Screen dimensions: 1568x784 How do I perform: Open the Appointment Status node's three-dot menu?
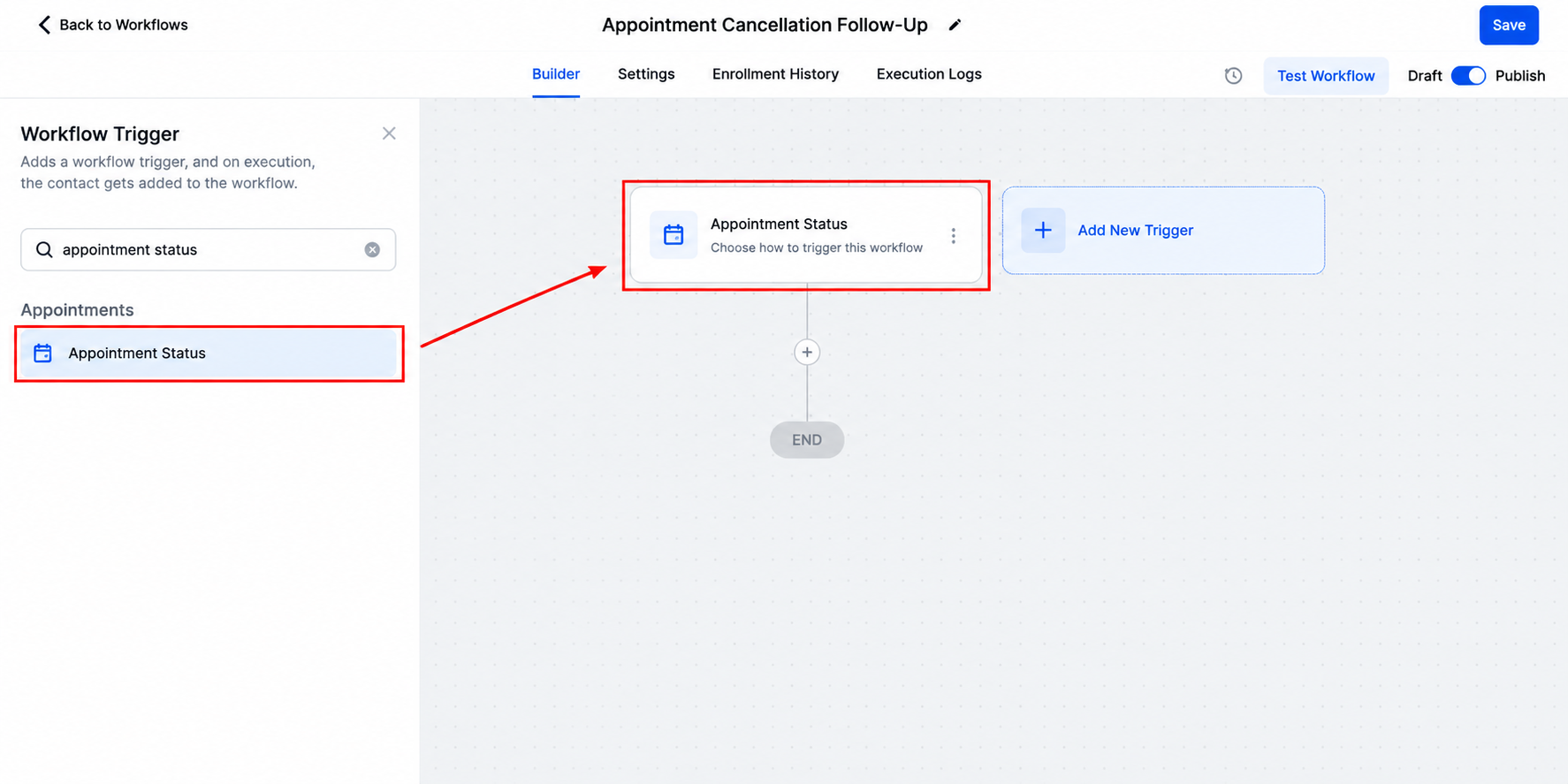pos(953,236)
